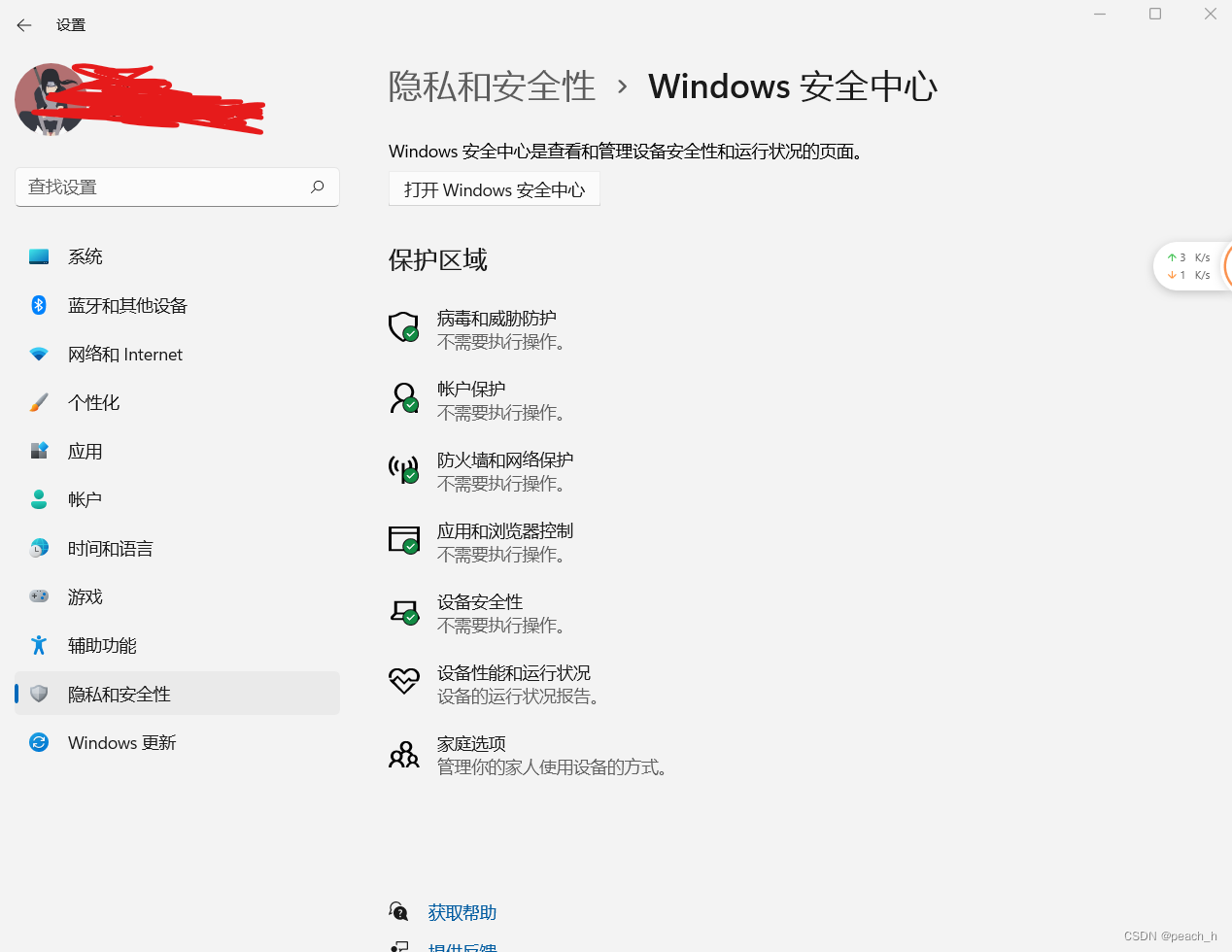Open 蓝牙和其他设备 settings
1232x952 pixels.
(x=177, y=305)
